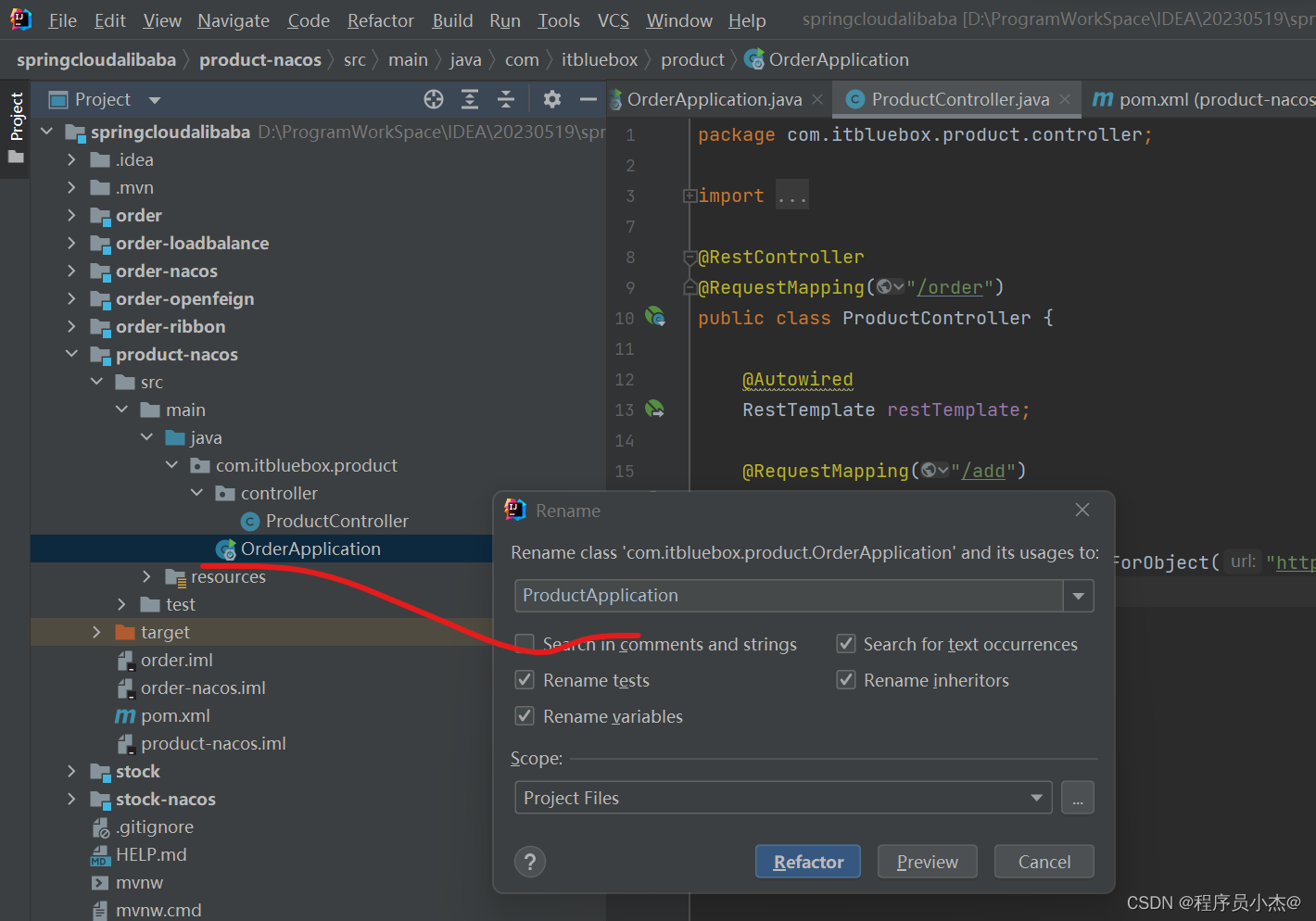Click the Project tool window stripe button
The width and height of the screenshot is (1316, 921).
tap(16, 128)
